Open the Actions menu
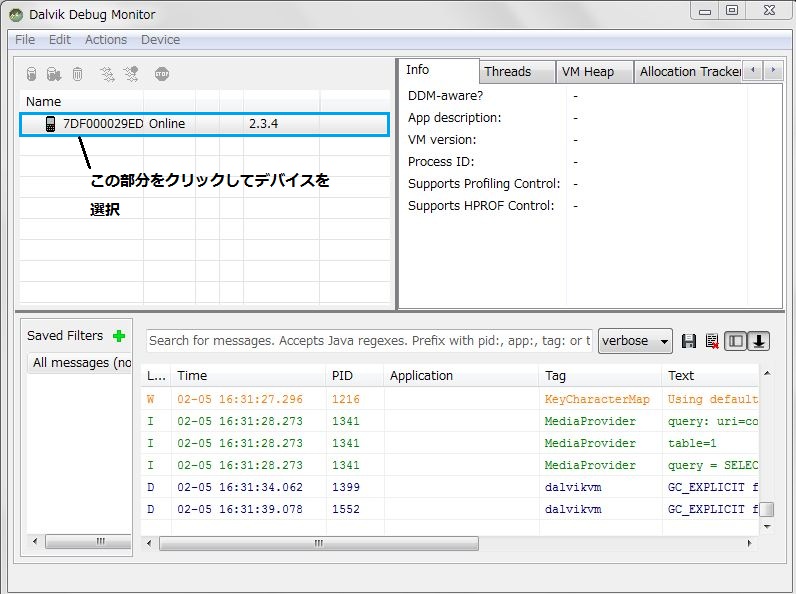The image size is (796, 594). pos(106,40)
